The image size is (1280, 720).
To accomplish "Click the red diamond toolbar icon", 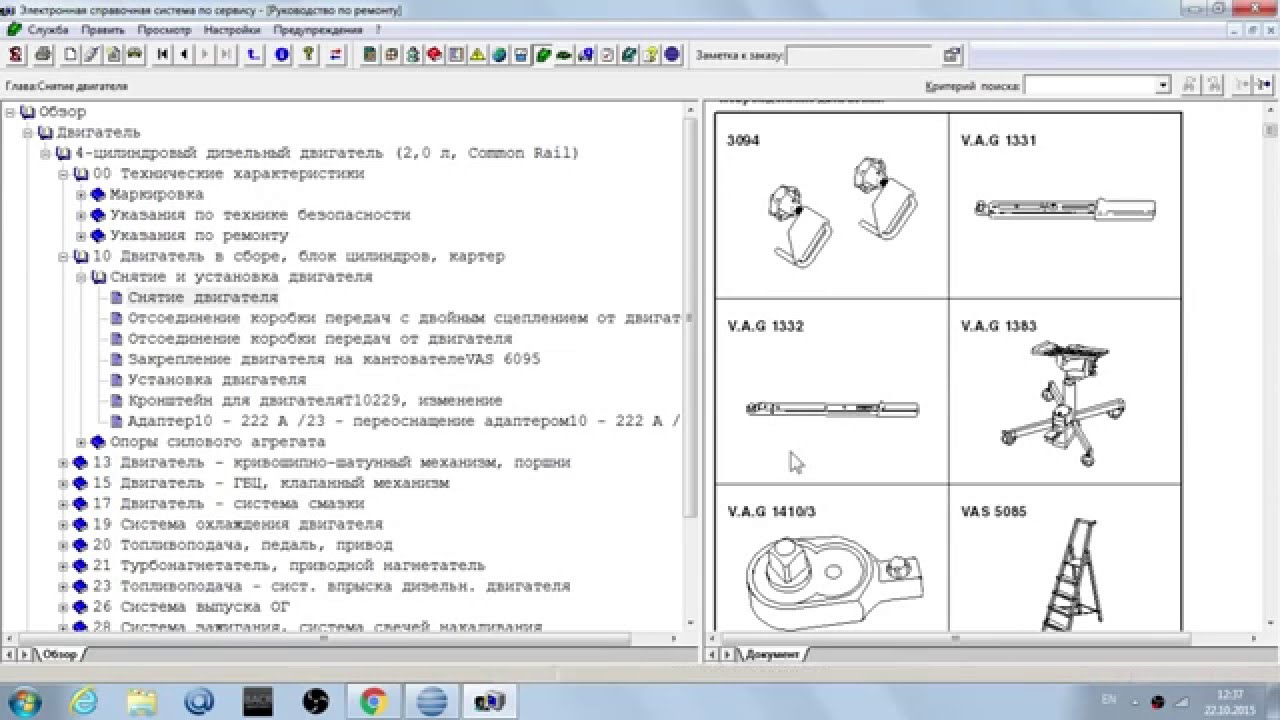I will [x=434, y=54].
